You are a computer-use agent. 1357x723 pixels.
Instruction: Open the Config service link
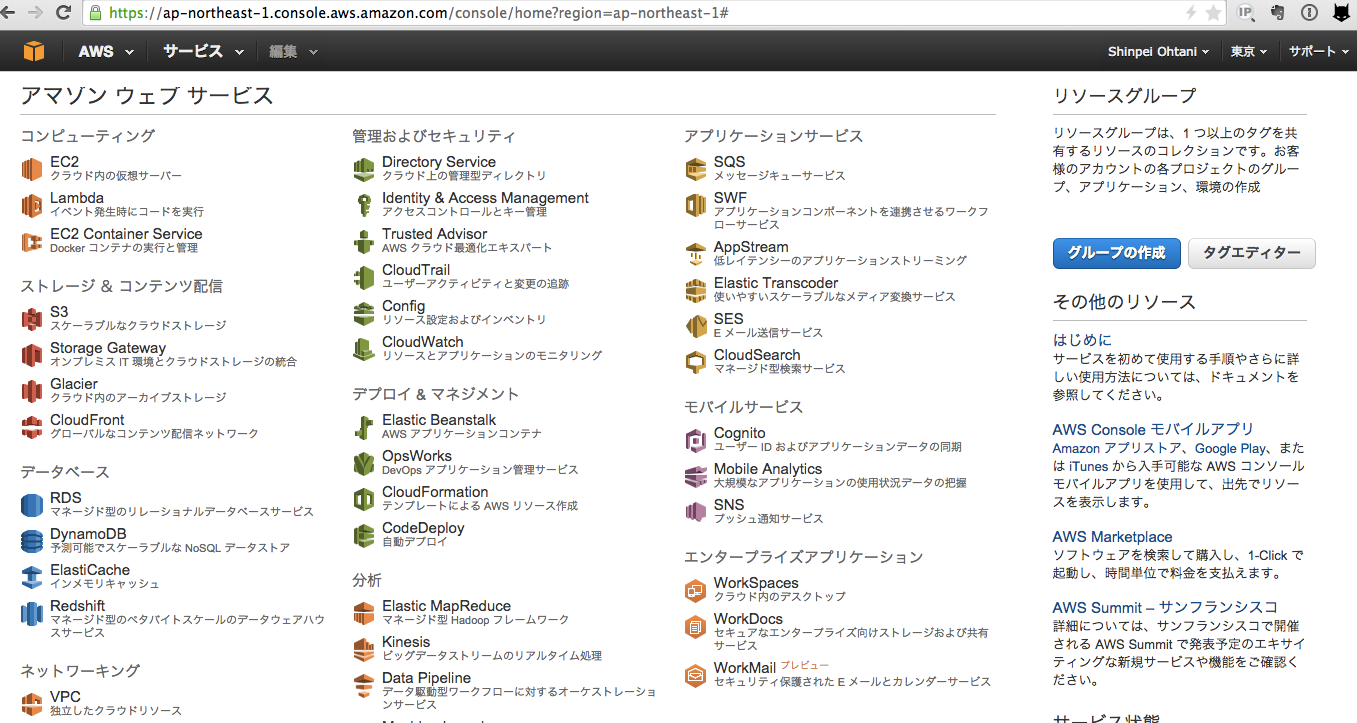click(403, 306)
